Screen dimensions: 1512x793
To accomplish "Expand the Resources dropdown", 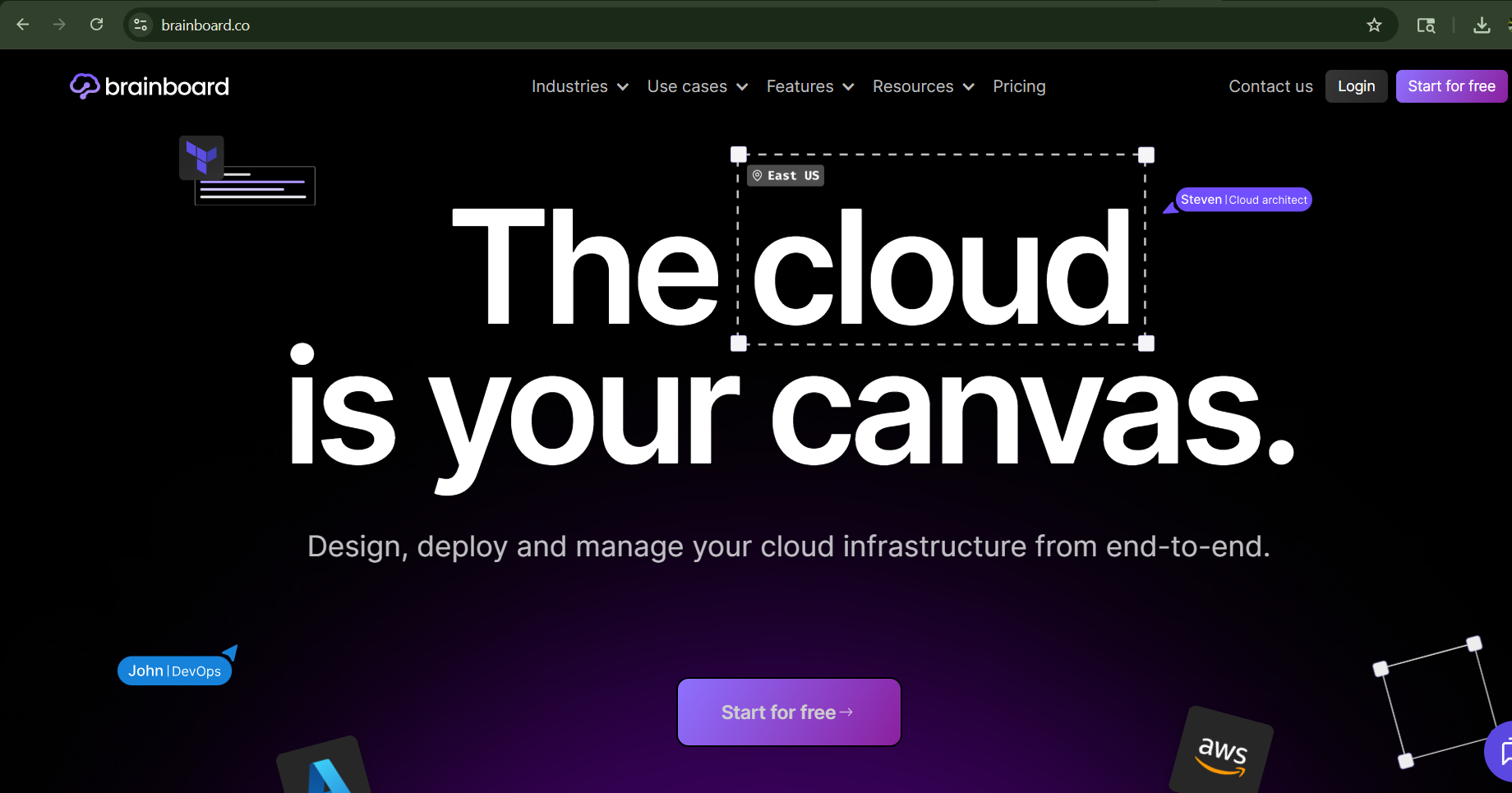I will 913,85.
